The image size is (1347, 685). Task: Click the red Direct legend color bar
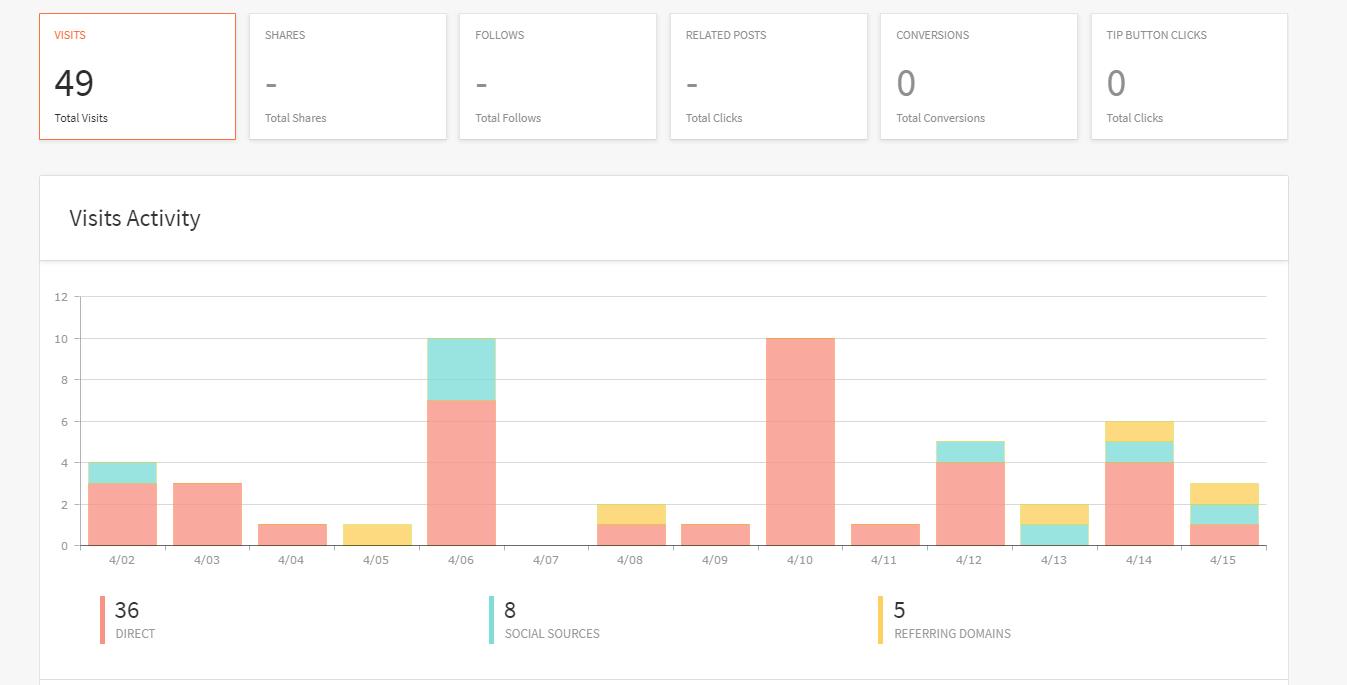pyautogui.click(x=102, y=620)
